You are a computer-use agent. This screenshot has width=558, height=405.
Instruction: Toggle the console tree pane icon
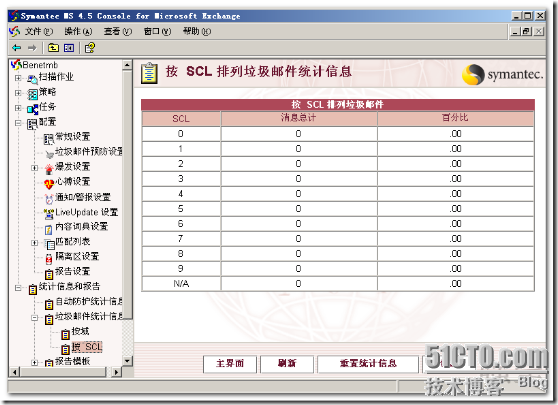[69, 48]
